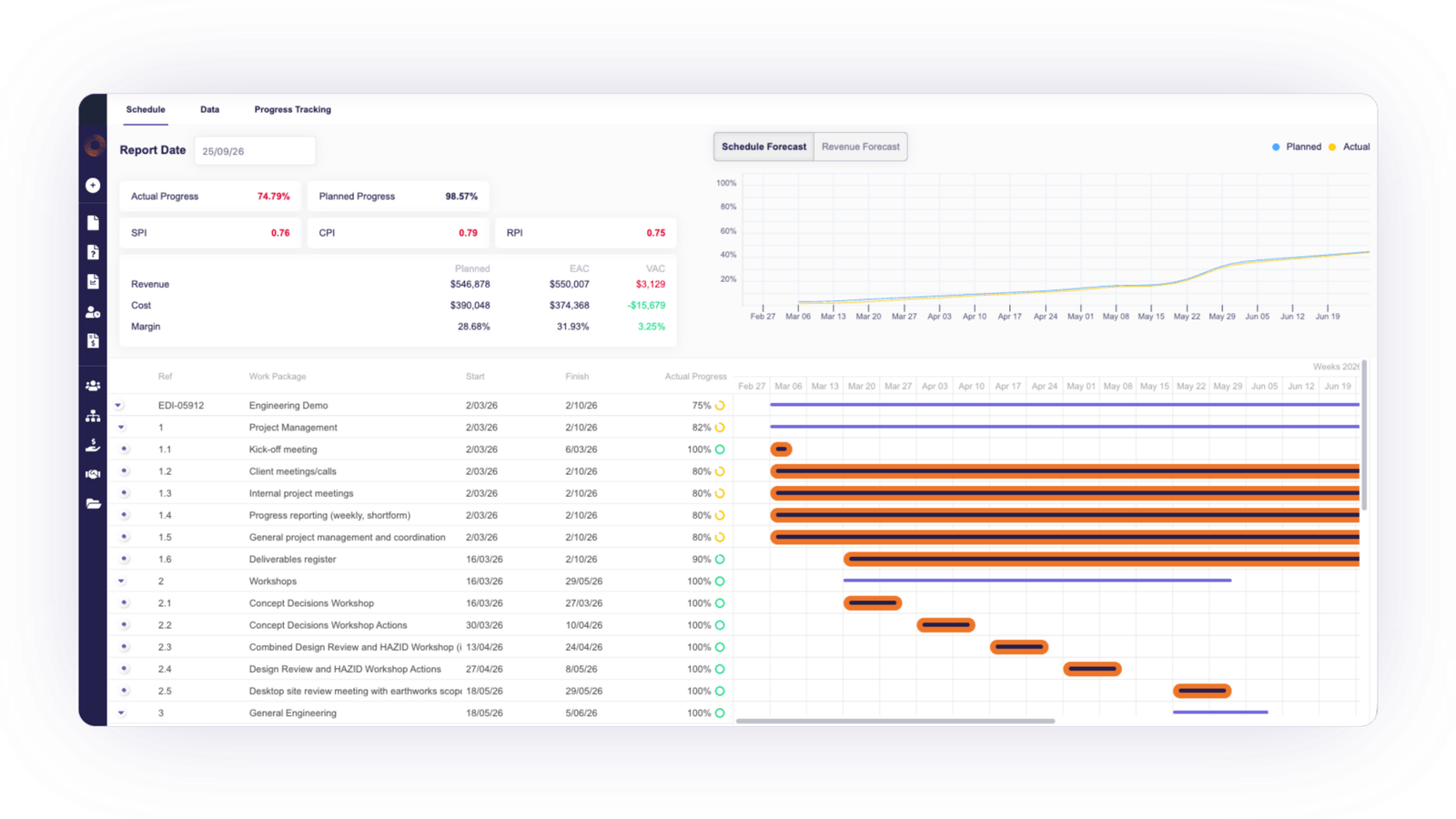Toggle the Planned series in chart legend

(1297, 147)
